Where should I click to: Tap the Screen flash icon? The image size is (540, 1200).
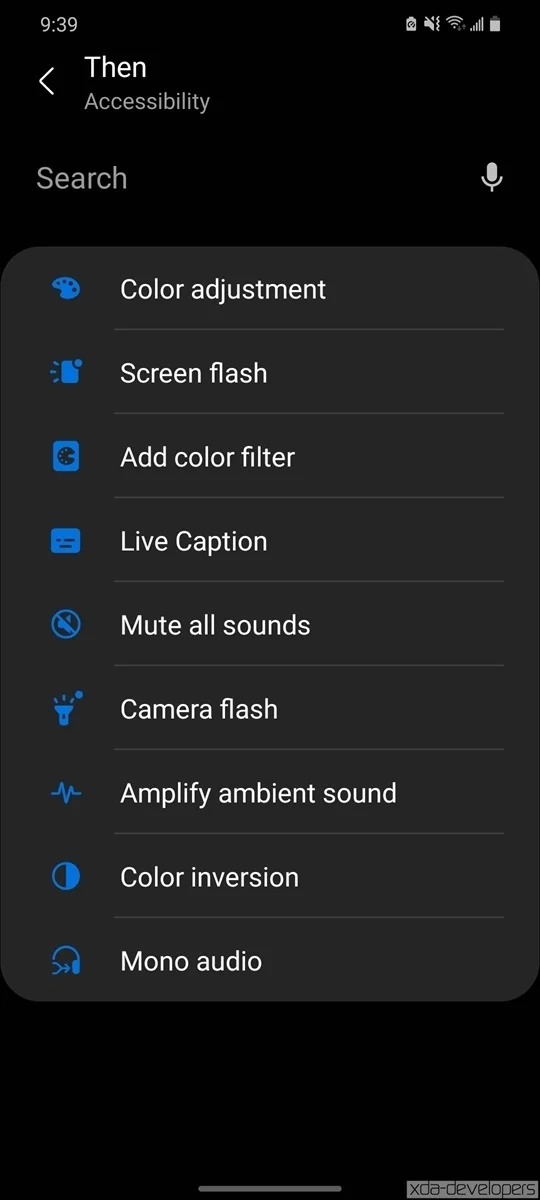pos(65,373)
